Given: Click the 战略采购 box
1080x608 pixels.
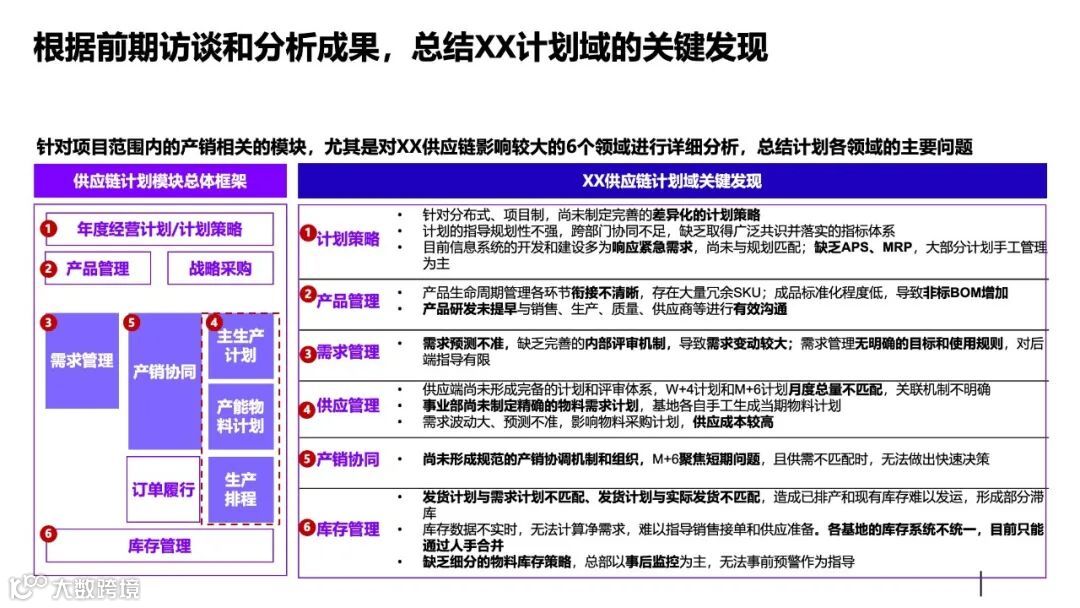Looking at the screenshot, I should coord(220,268).
